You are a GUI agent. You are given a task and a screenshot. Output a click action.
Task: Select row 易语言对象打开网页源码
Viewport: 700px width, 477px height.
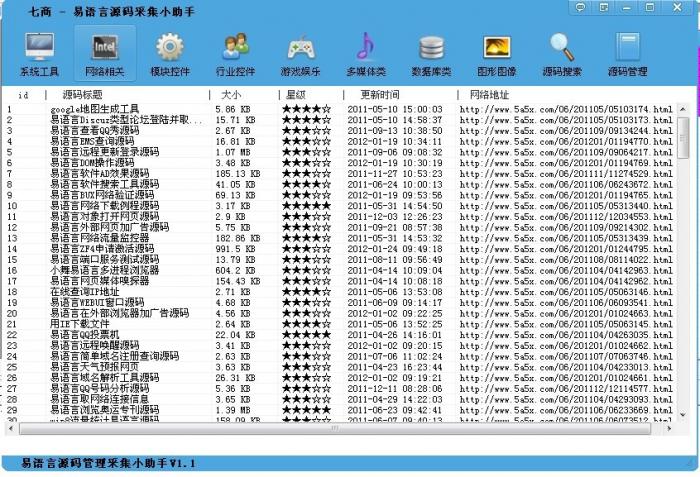pyautogui.click(x=339, y=216)
